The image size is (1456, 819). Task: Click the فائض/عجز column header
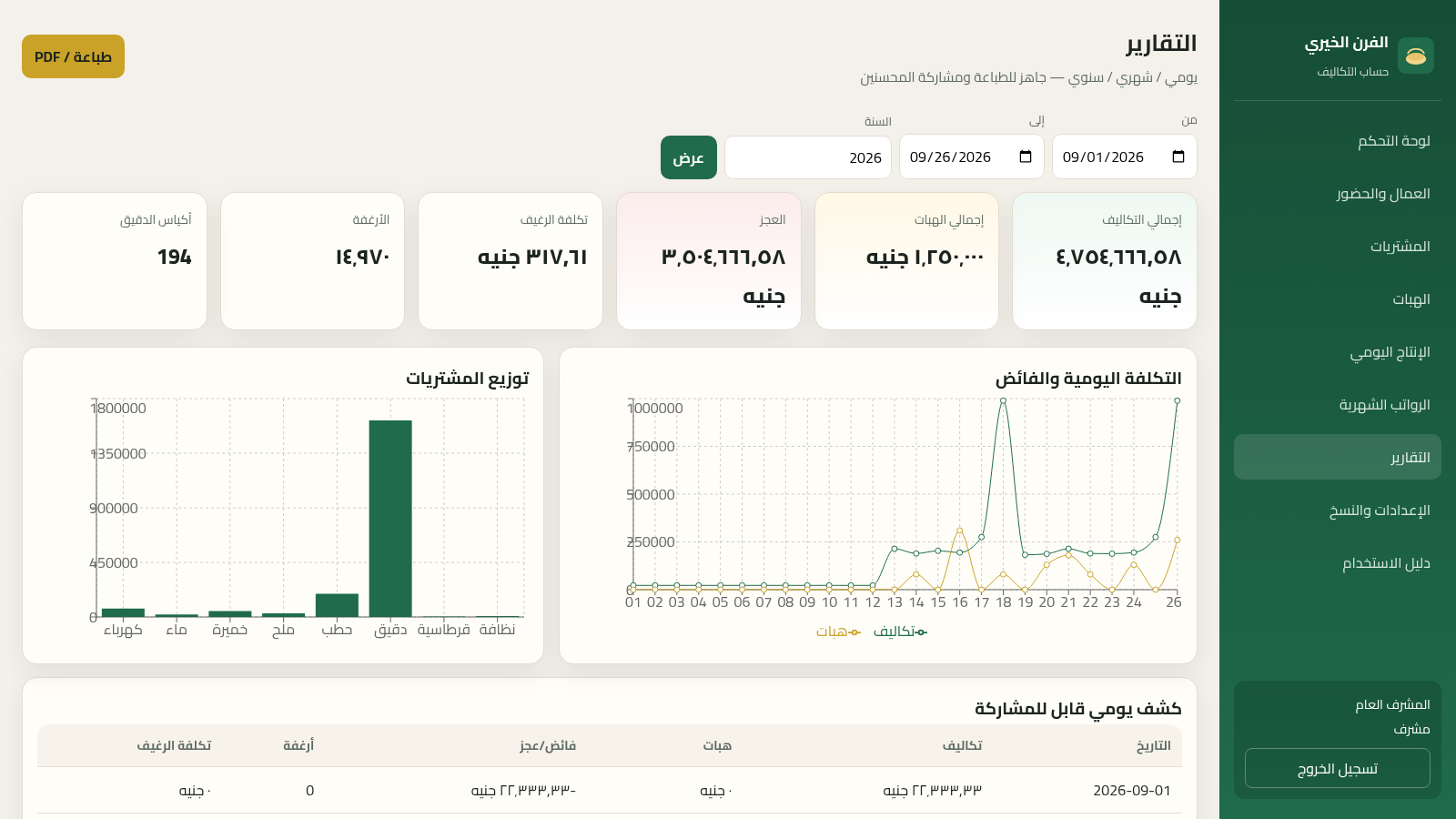[x=548, y=745]
